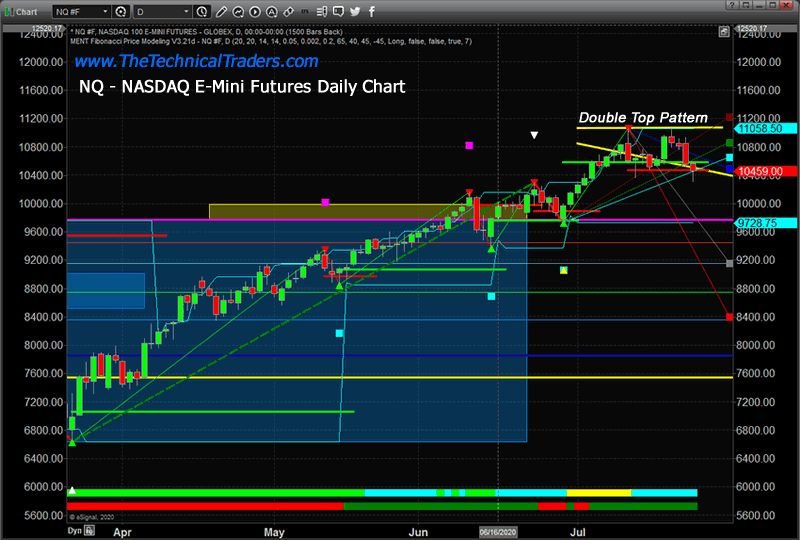Click the time template clock icon
Screen dimensions: 800x540
[202, 11]
